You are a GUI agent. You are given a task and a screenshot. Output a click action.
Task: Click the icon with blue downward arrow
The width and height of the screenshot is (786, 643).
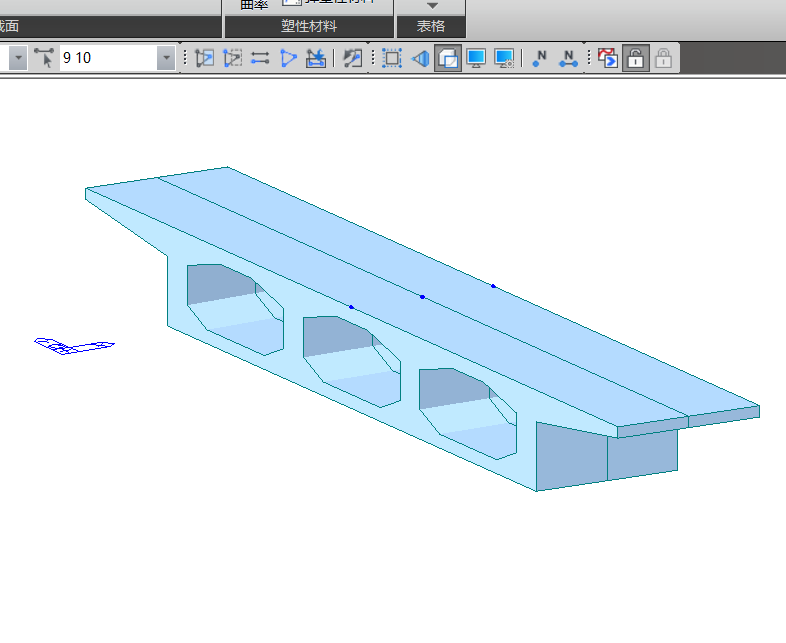[316, 58]
